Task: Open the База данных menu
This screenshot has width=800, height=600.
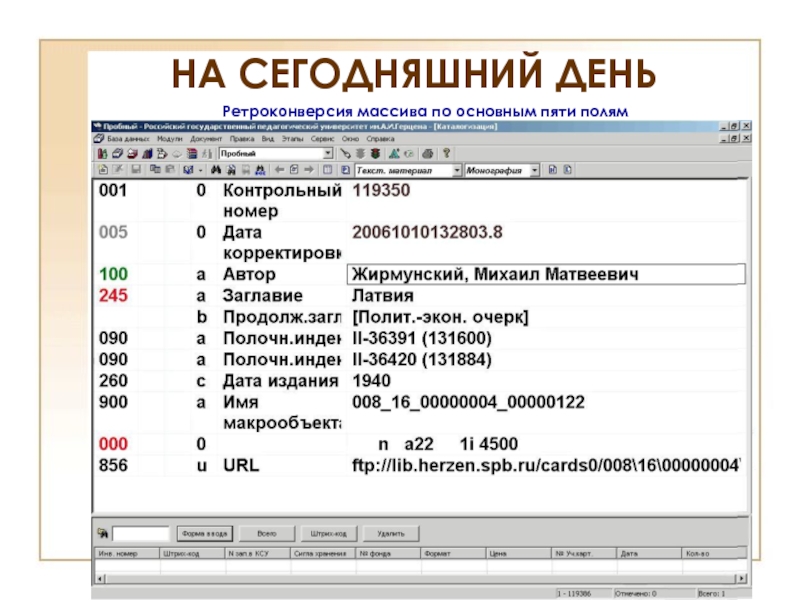Action: coord(121,139)
